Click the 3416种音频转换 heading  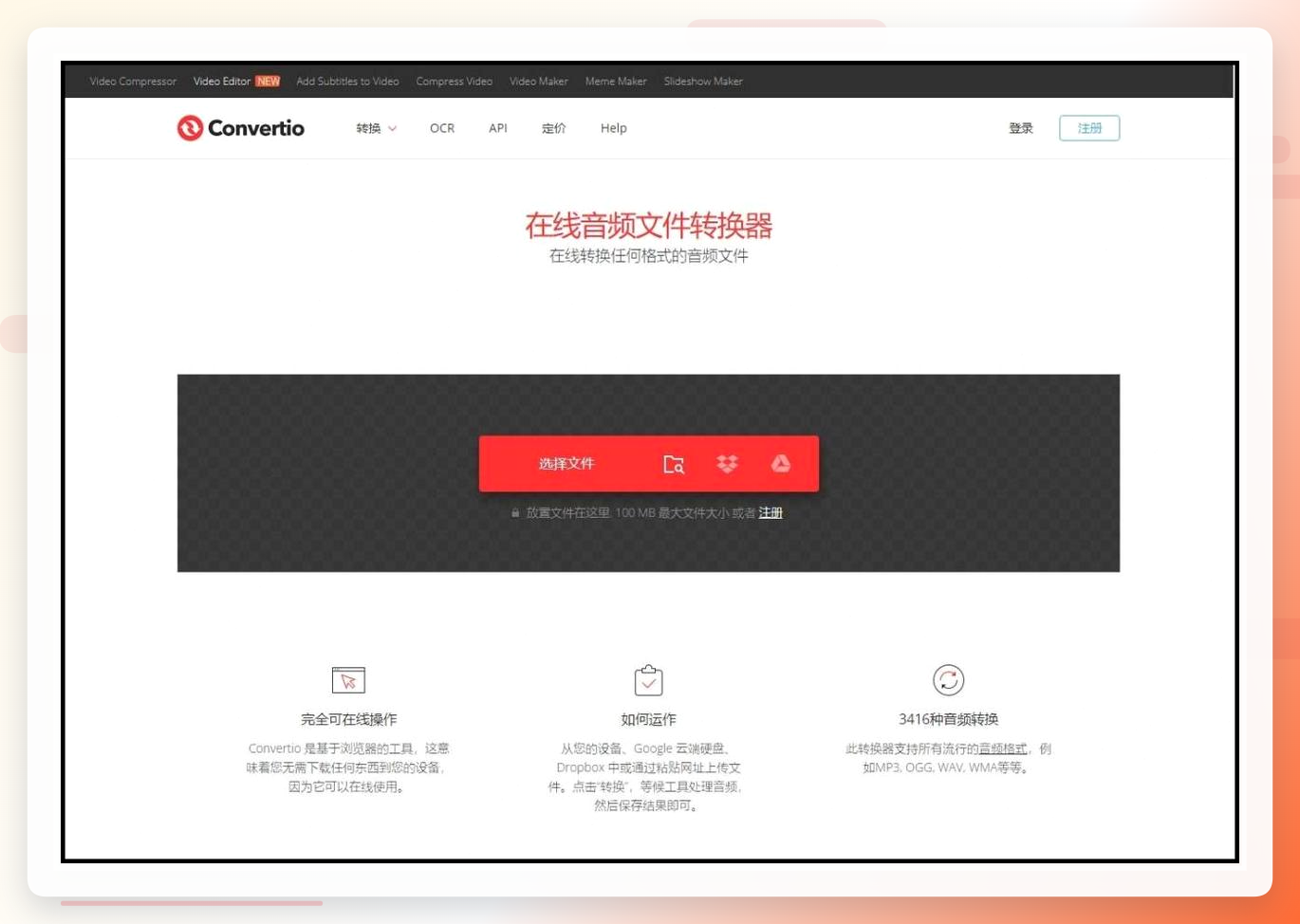pos(949,719)
